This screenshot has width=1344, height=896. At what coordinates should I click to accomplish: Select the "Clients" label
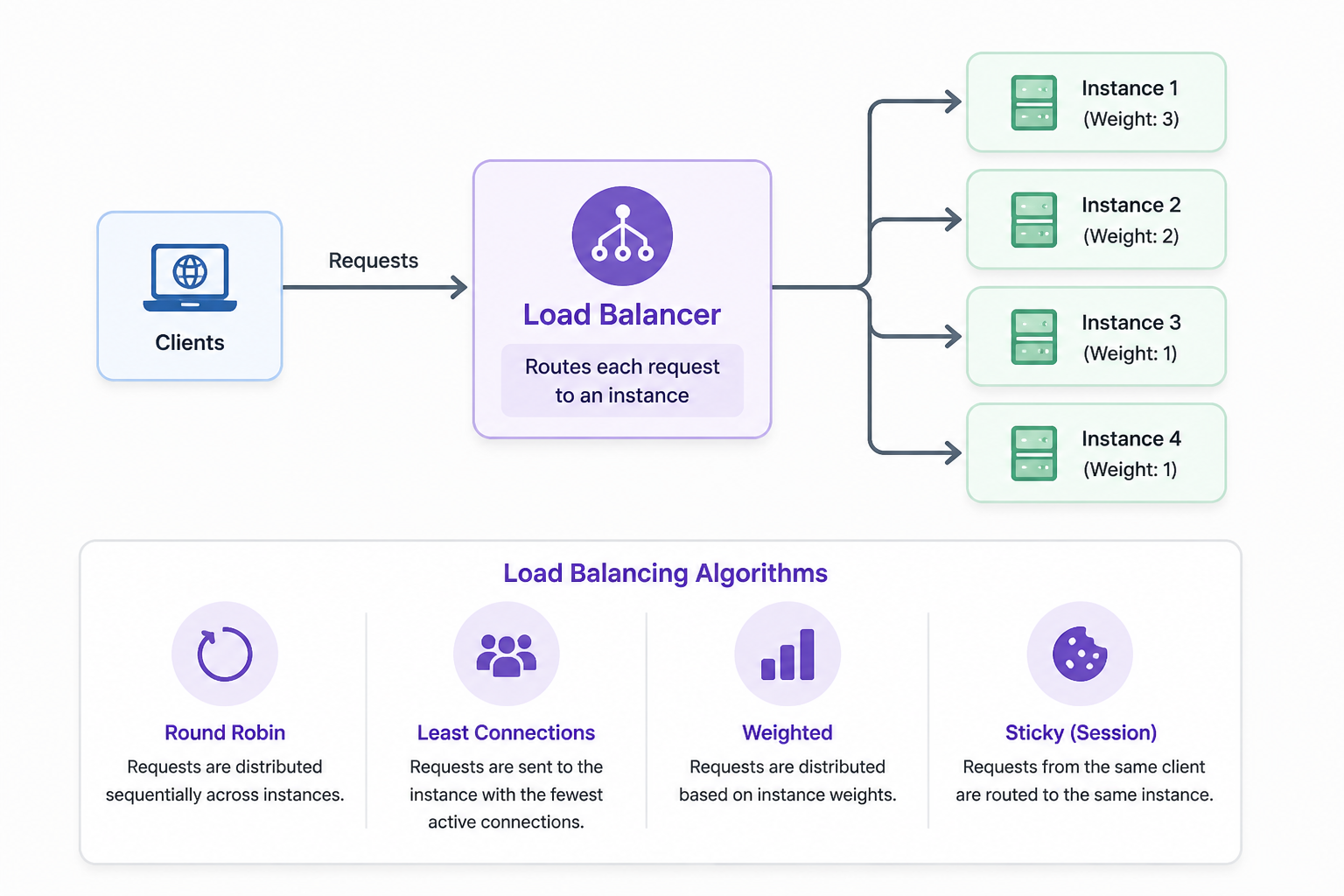pos(190,343)
